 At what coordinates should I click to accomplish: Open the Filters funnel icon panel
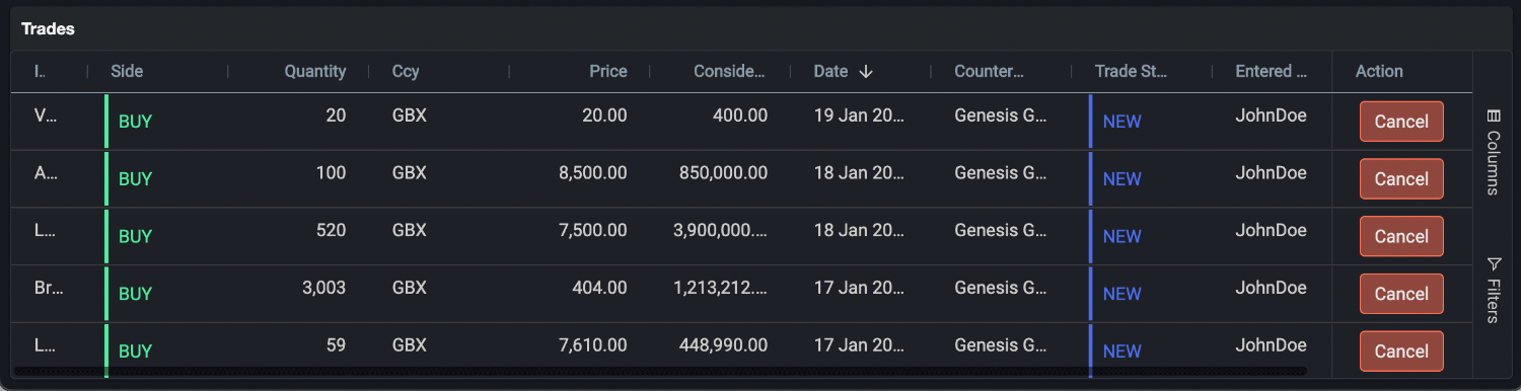pos(1493,264)
